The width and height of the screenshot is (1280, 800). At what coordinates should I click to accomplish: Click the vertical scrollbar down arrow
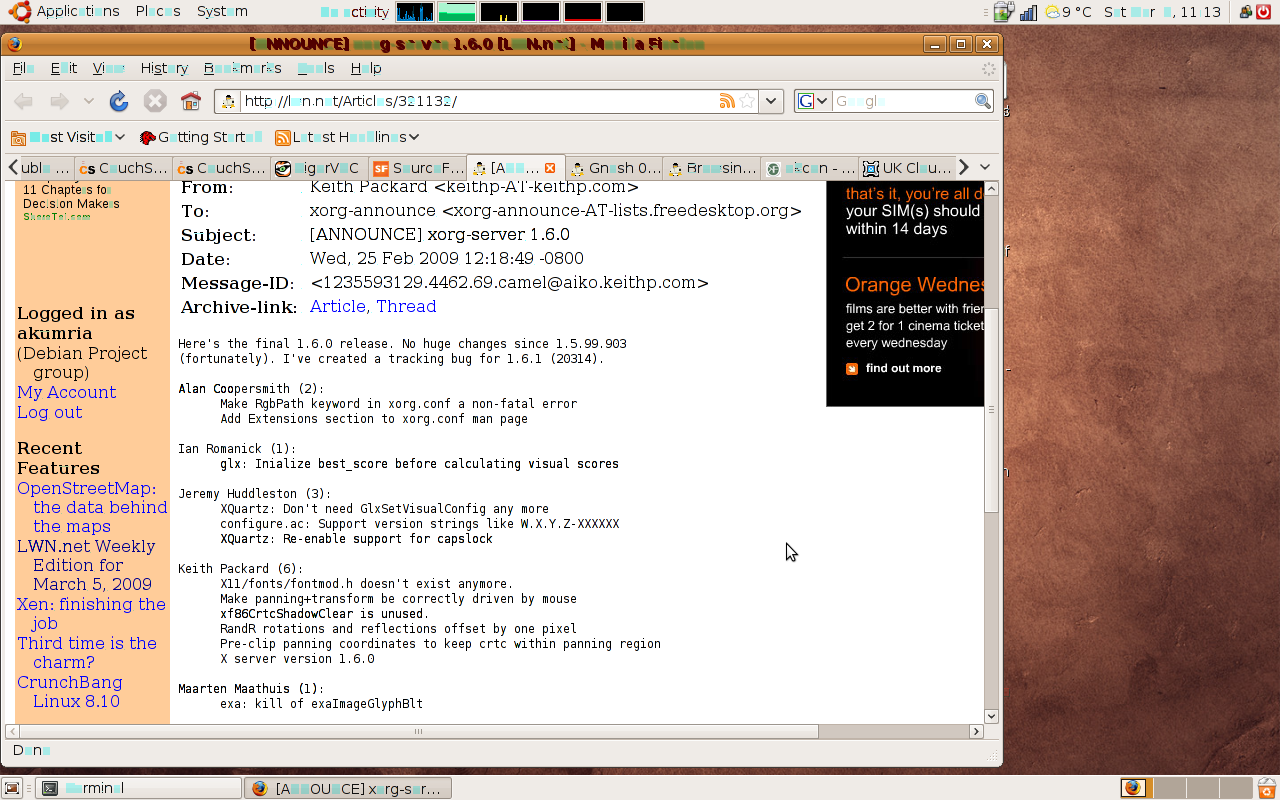pos(992,716)
